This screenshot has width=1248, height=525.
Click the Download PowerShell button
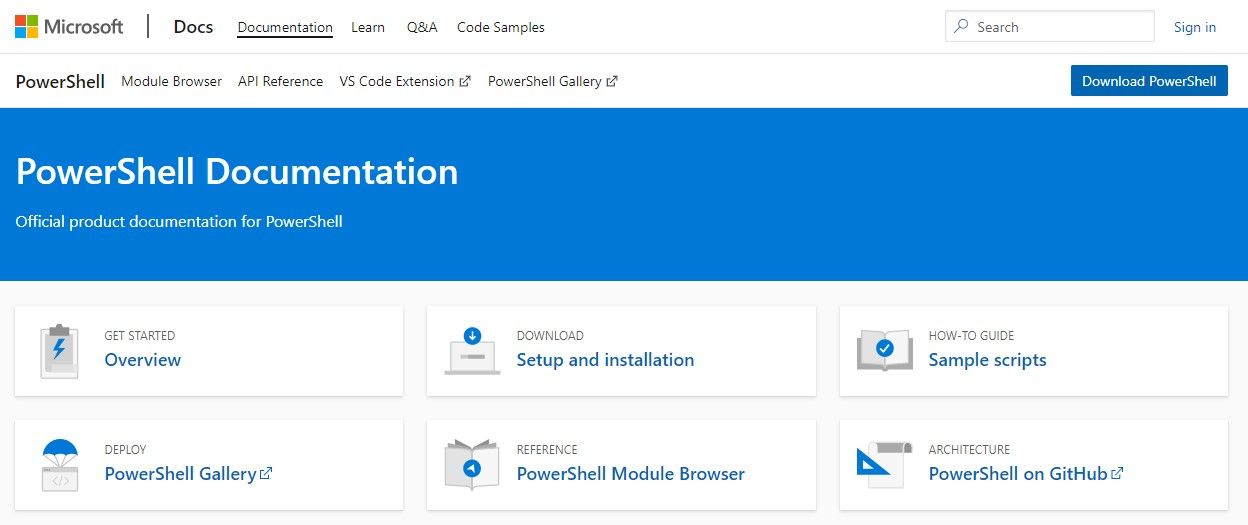[1149, 81]
